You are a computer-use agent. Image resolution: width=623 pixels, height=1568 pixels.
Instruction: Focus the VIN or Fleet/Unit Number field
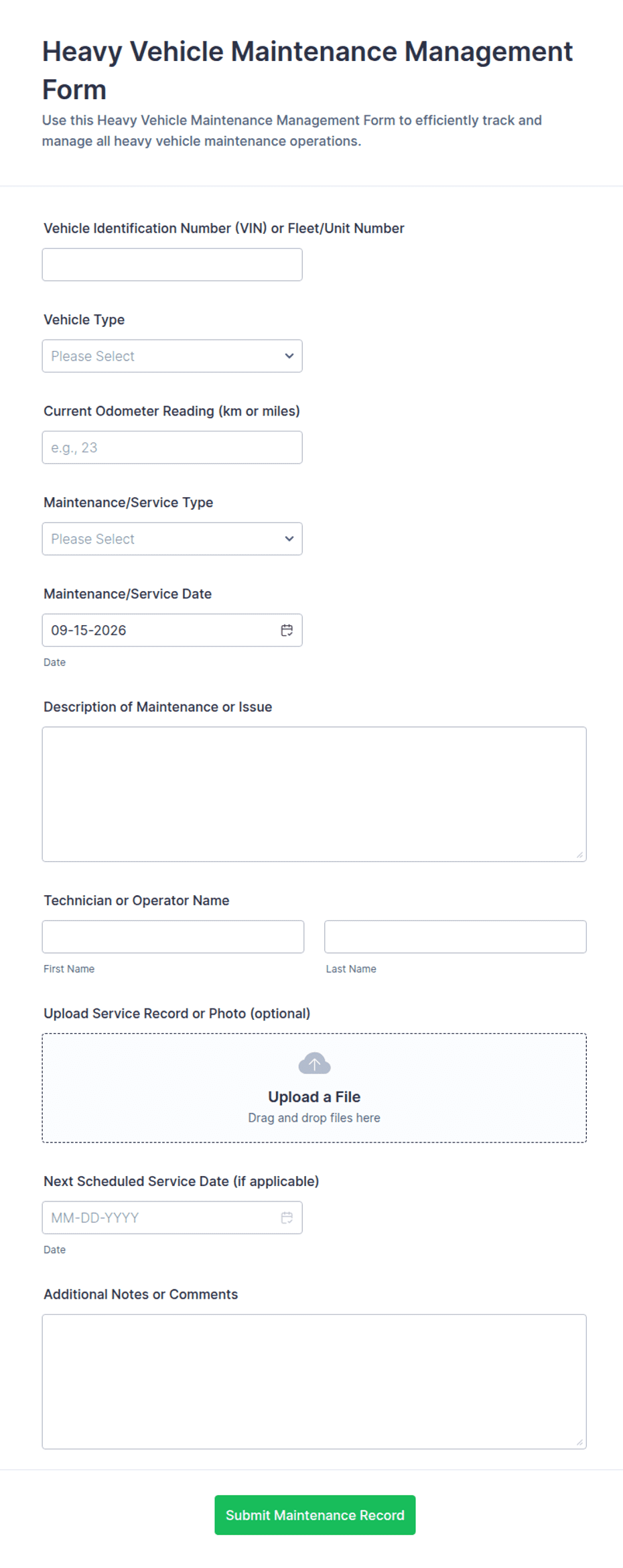[172, 265]
